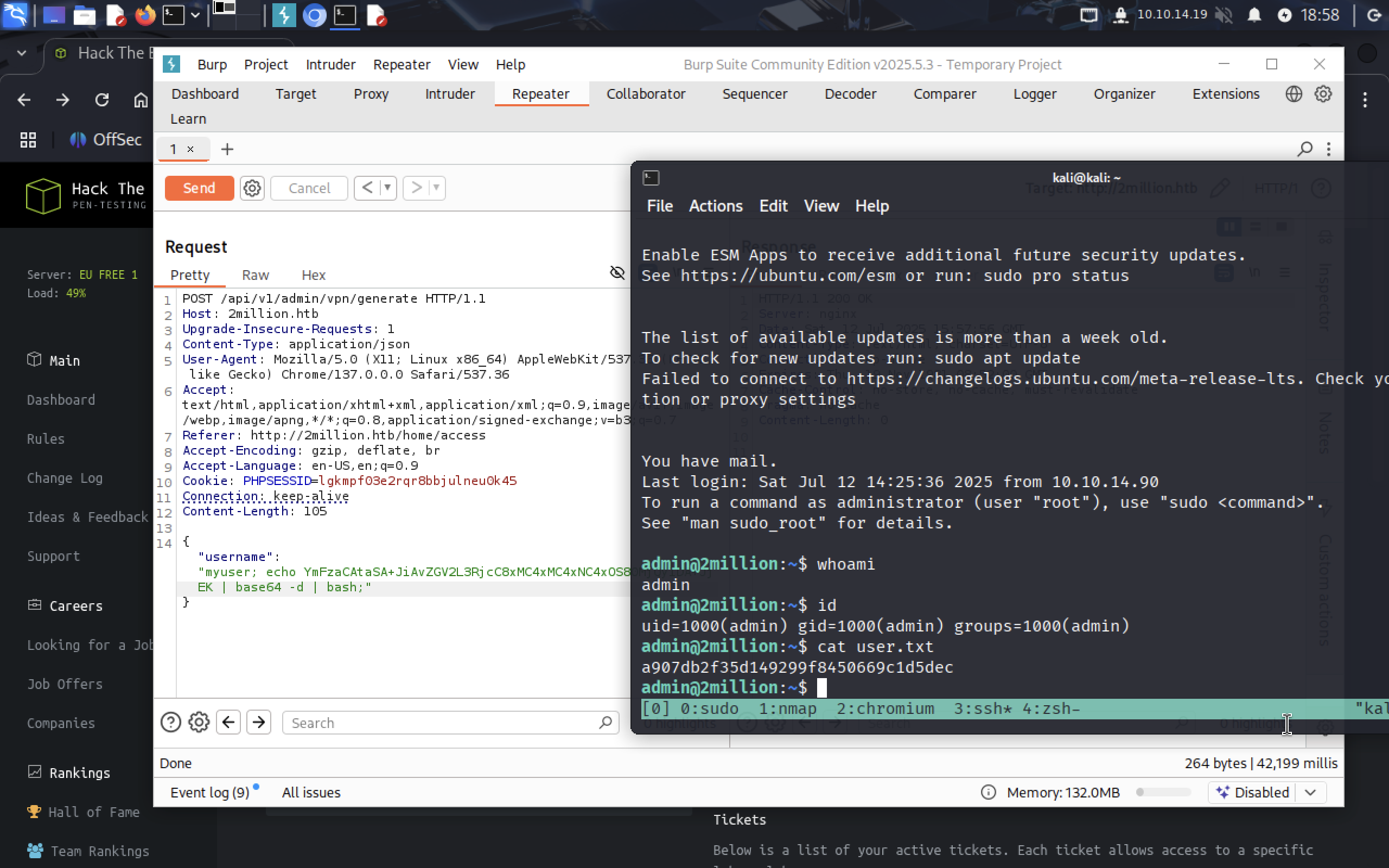This screenshot has width=1389, height=868.
Task: Open terminal Edit menu
Action: pos(773,206)
